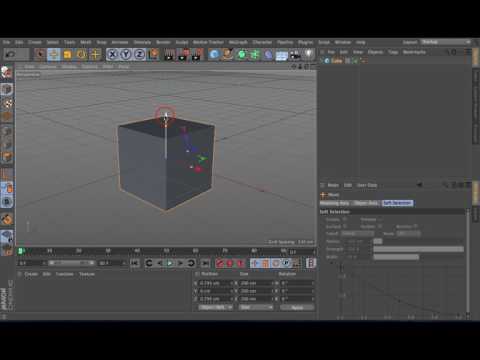Switch to Edges mode
This screenshot has width=480, height=360.
tap(7, 144)
